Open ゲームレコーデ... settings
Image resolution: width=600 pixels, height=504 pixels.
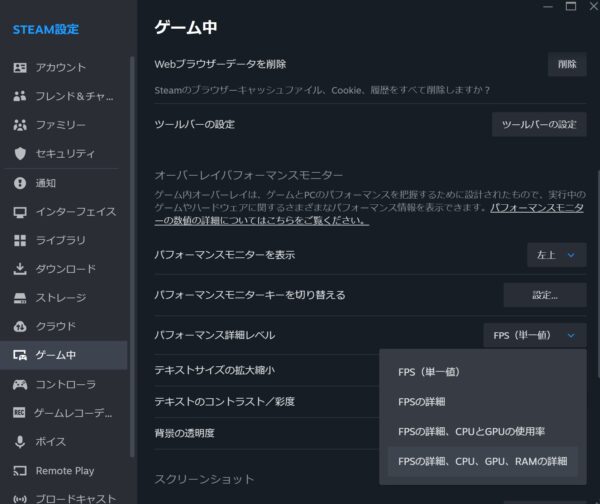[x=64, y=413]
